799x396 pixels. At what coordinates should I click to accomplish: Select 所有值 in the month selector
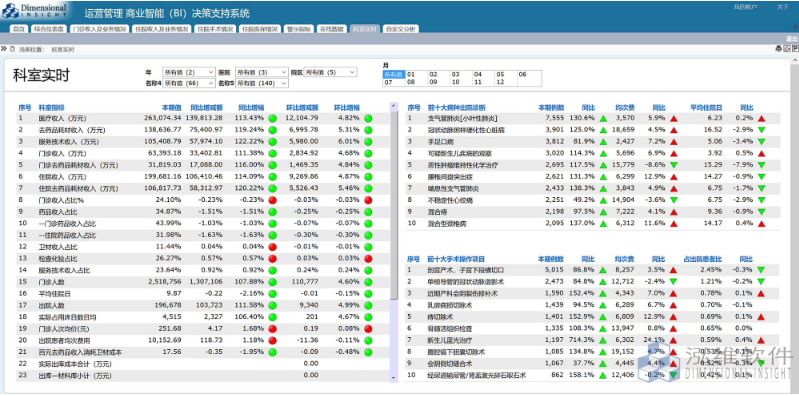(x=393, y=74)
